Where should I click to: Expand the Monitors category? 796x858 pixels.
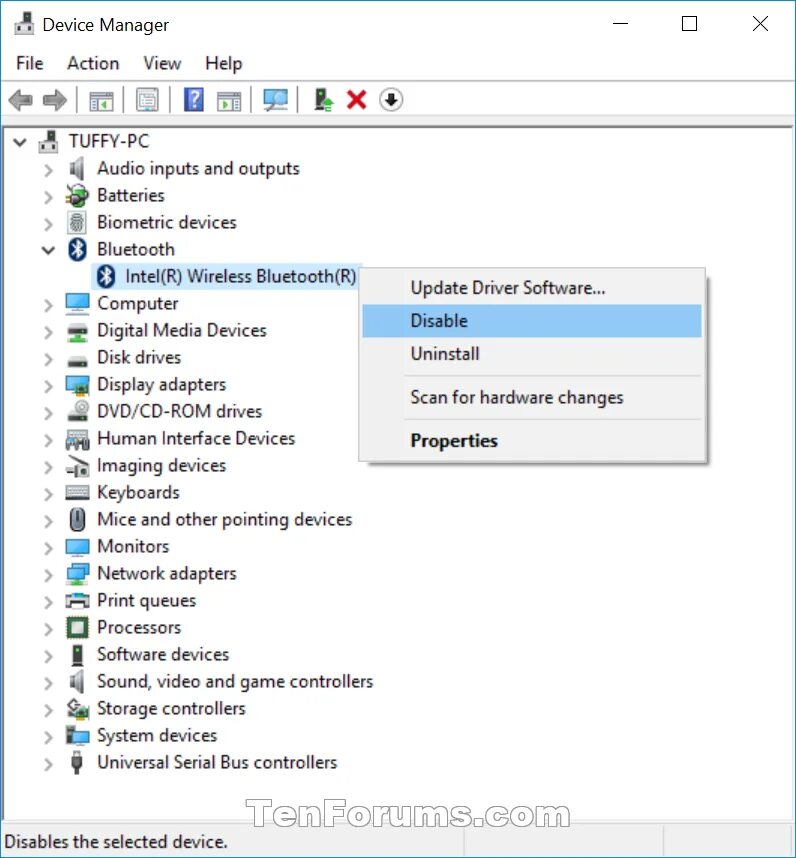(x=48, y=548)
